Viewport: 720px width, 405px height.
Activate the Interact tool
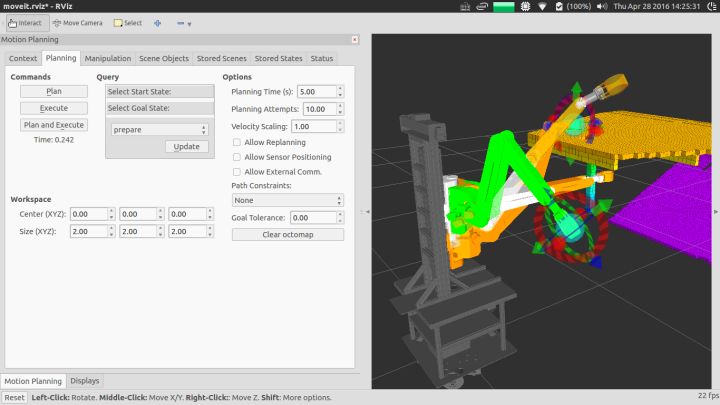click(x=25, y=23)
